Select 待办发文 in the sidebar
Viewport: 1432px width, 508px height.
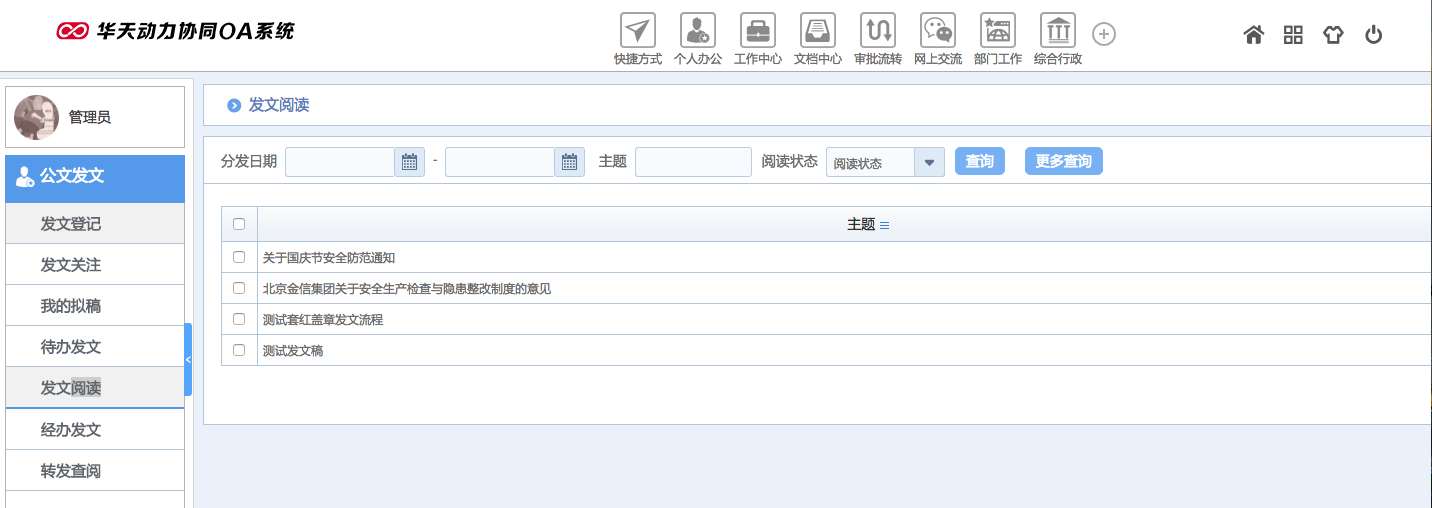coord(95,347)
